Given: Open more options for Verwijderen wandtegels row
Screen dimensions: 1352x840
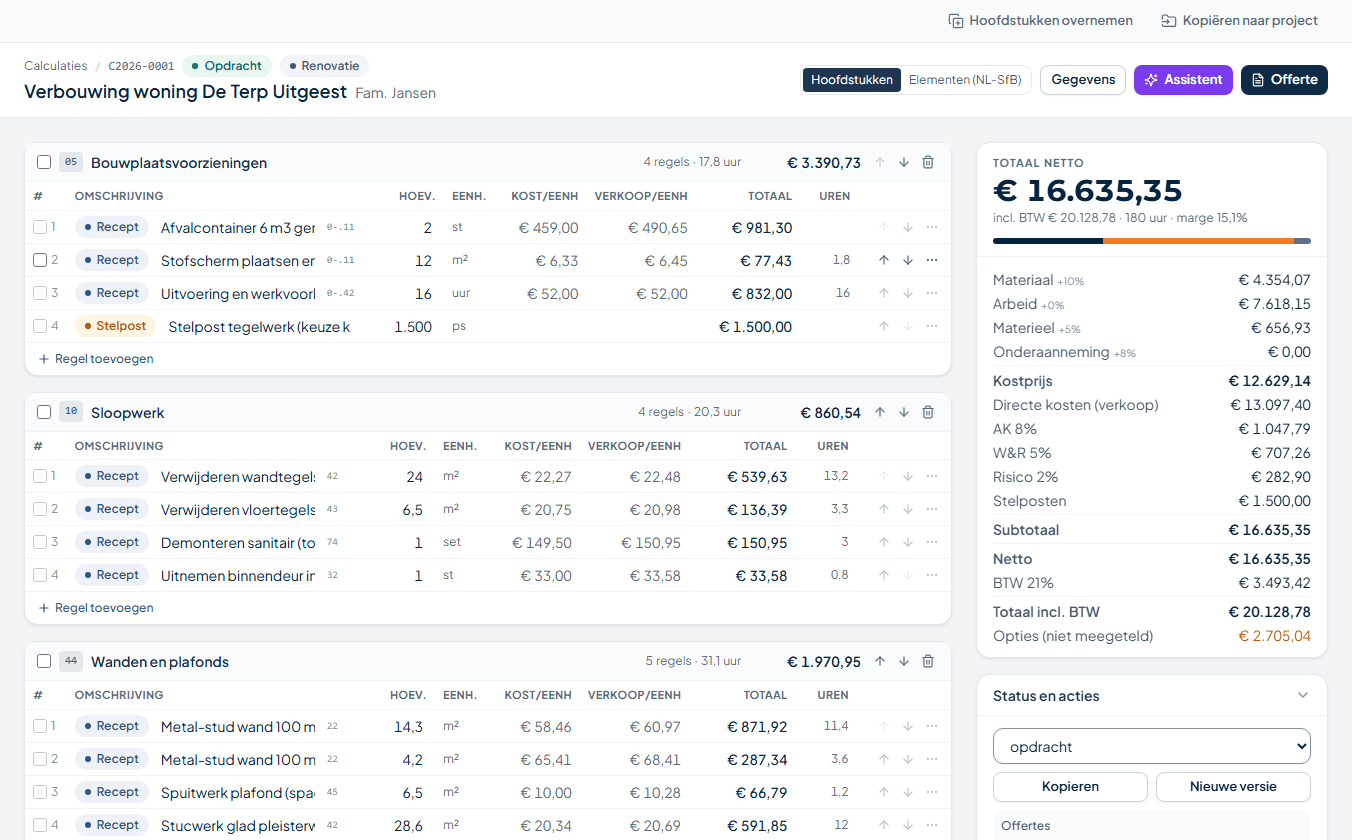Looking at the screenshot, I should 932,476.
